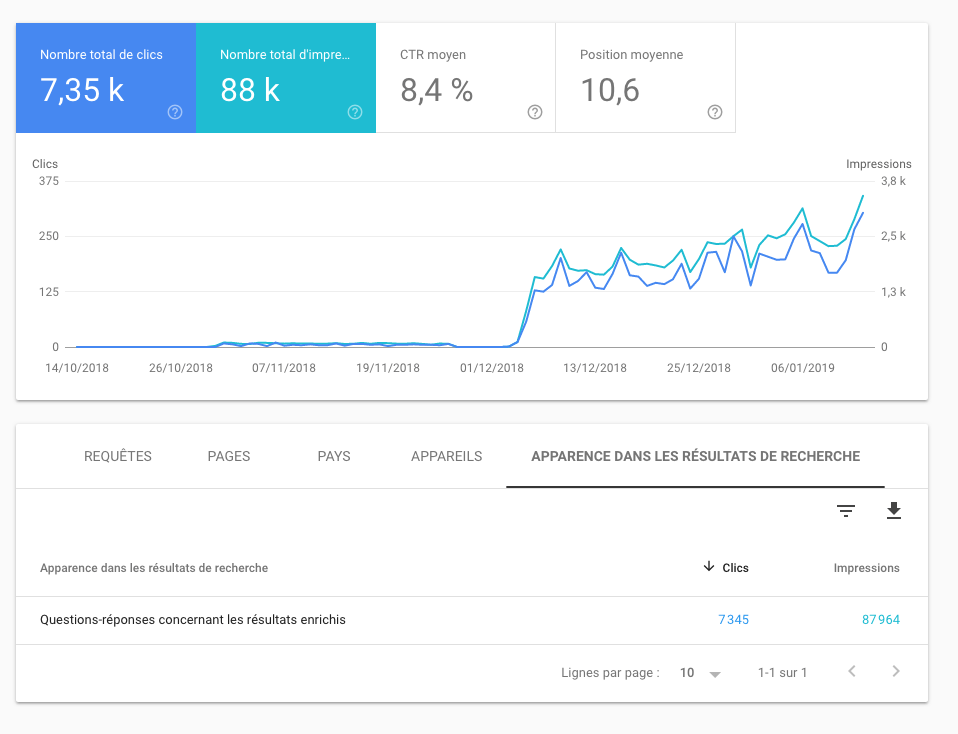This screenshot has height=734, width=958.
Task: Switch to the PAYS tab
Action: point(334,457)
